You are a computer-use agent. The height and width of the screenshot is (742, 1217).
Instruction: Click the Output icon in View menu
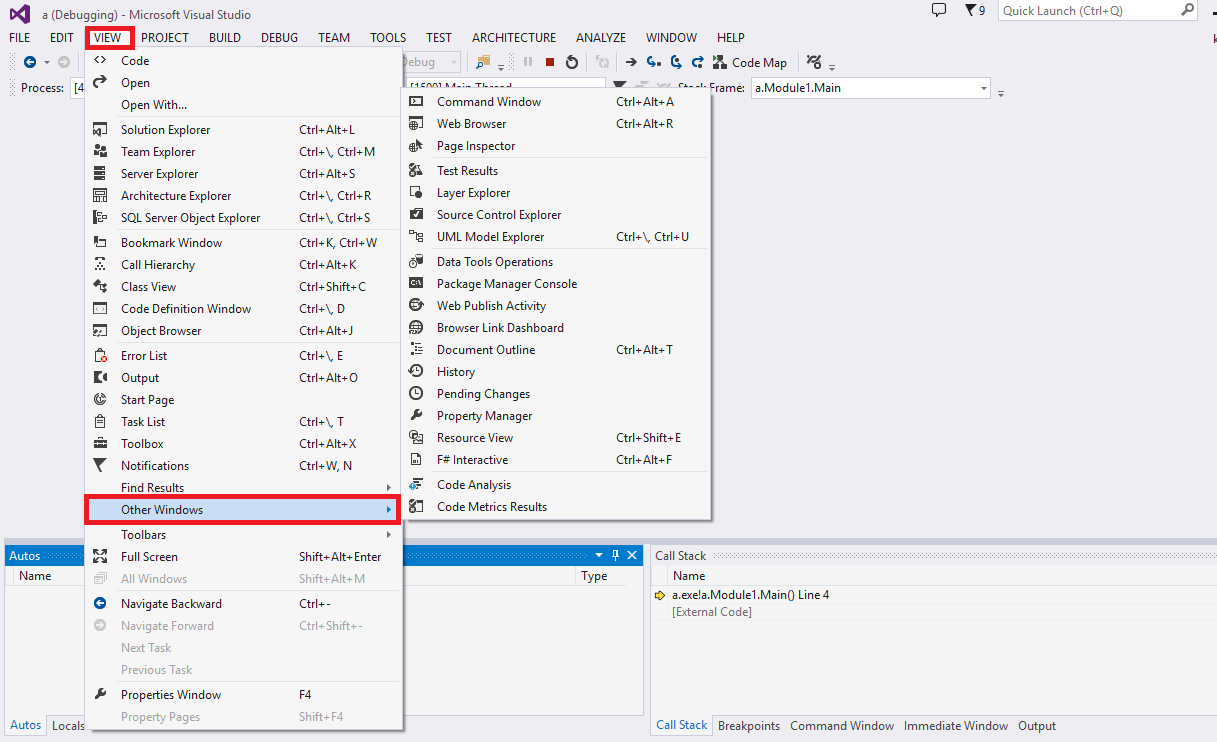pyautogui.click(x=100, y=378)
